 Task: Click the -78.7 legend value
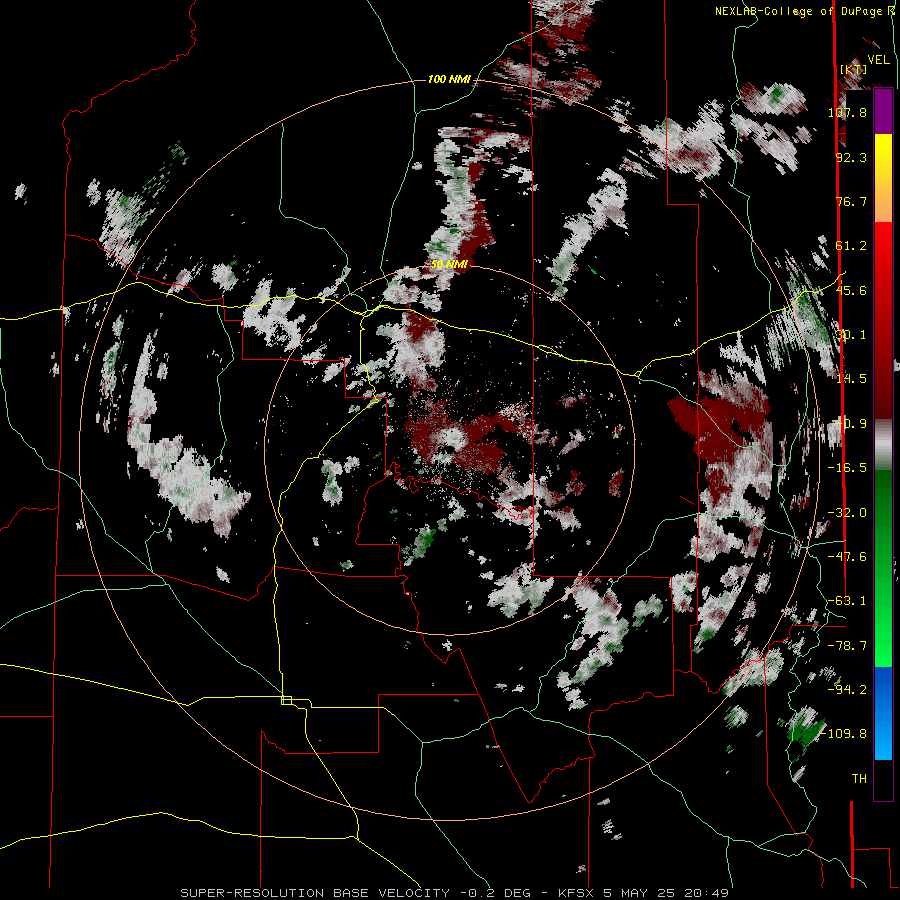847,646
